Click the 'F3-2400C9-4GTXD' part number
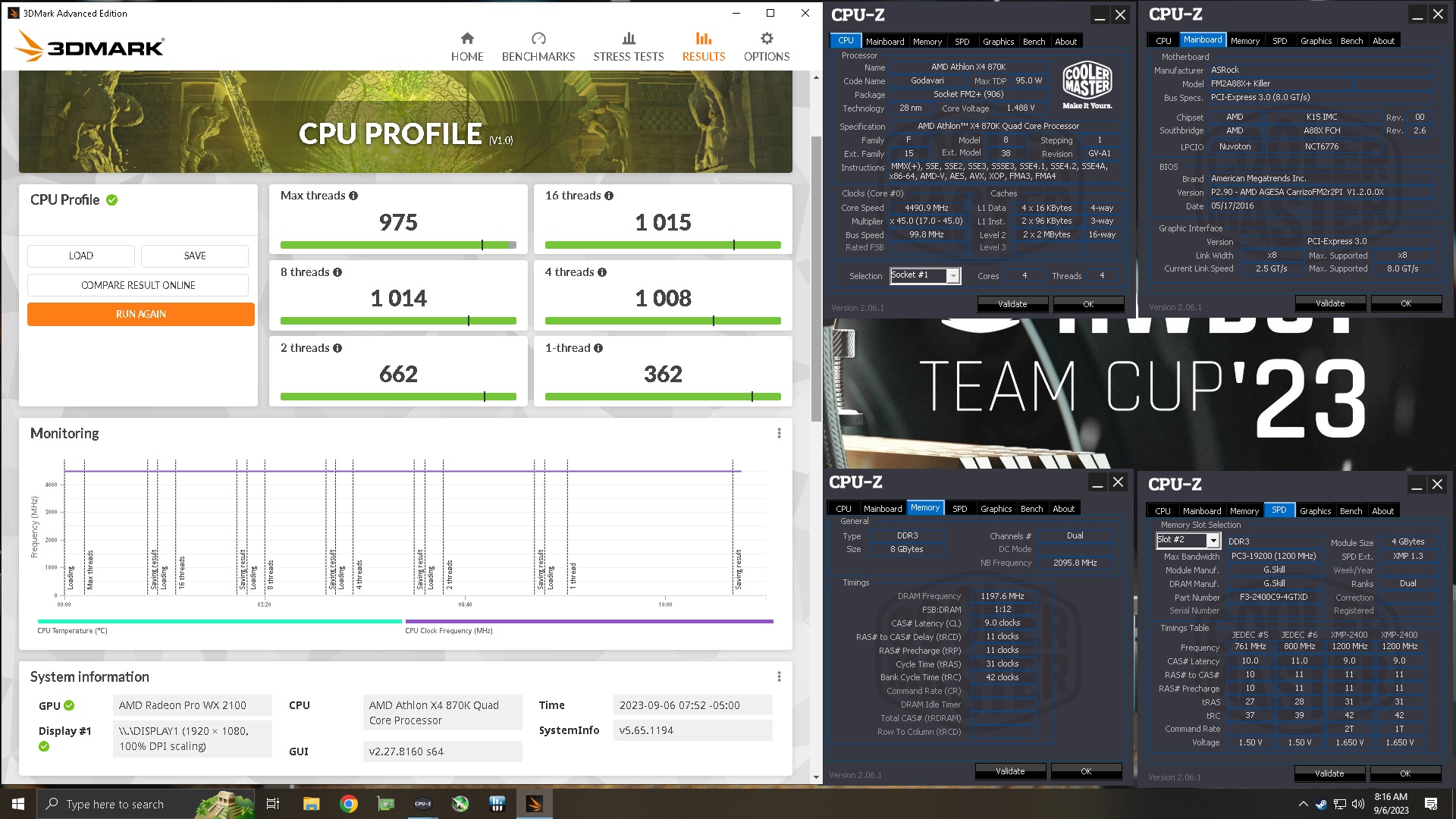 click(x=1273, y=597)
